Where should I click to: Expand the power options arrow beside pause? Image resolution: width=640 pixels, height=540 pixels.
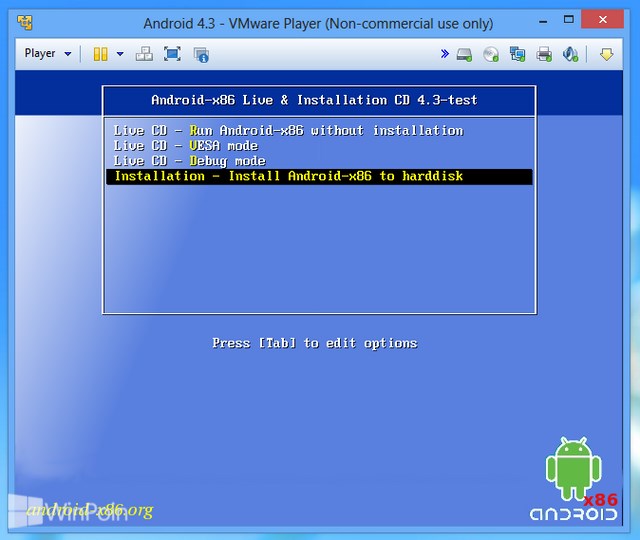click(x=120, y=54)
